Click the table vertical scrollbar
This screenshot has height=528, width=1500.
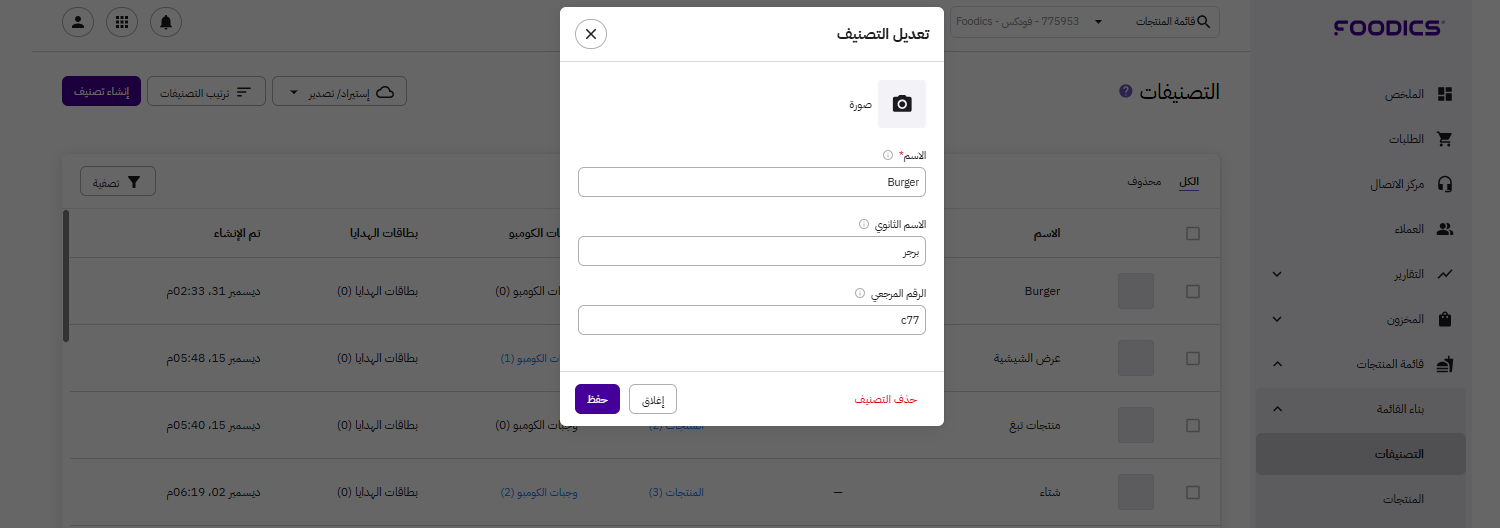pyautogui.click(x=66, y=276)
